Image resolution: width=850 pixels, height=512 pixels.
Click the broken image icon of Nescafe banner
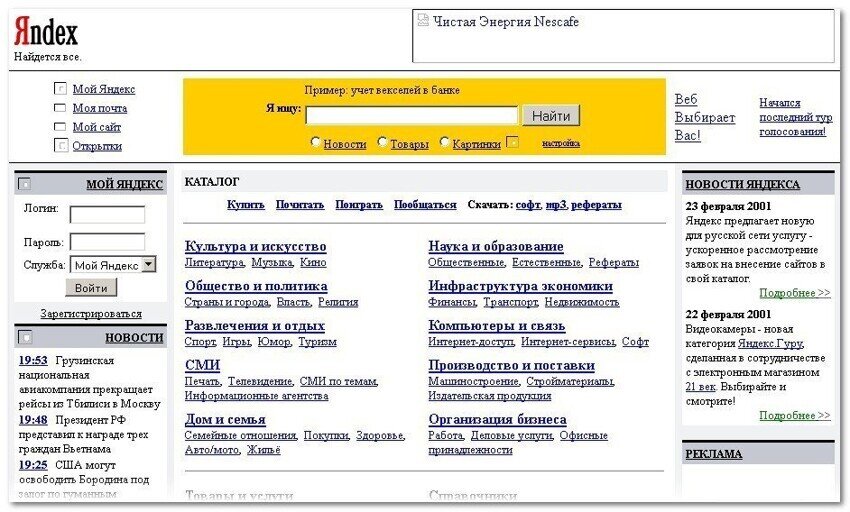pyautogui.click(x=423, y=20)
